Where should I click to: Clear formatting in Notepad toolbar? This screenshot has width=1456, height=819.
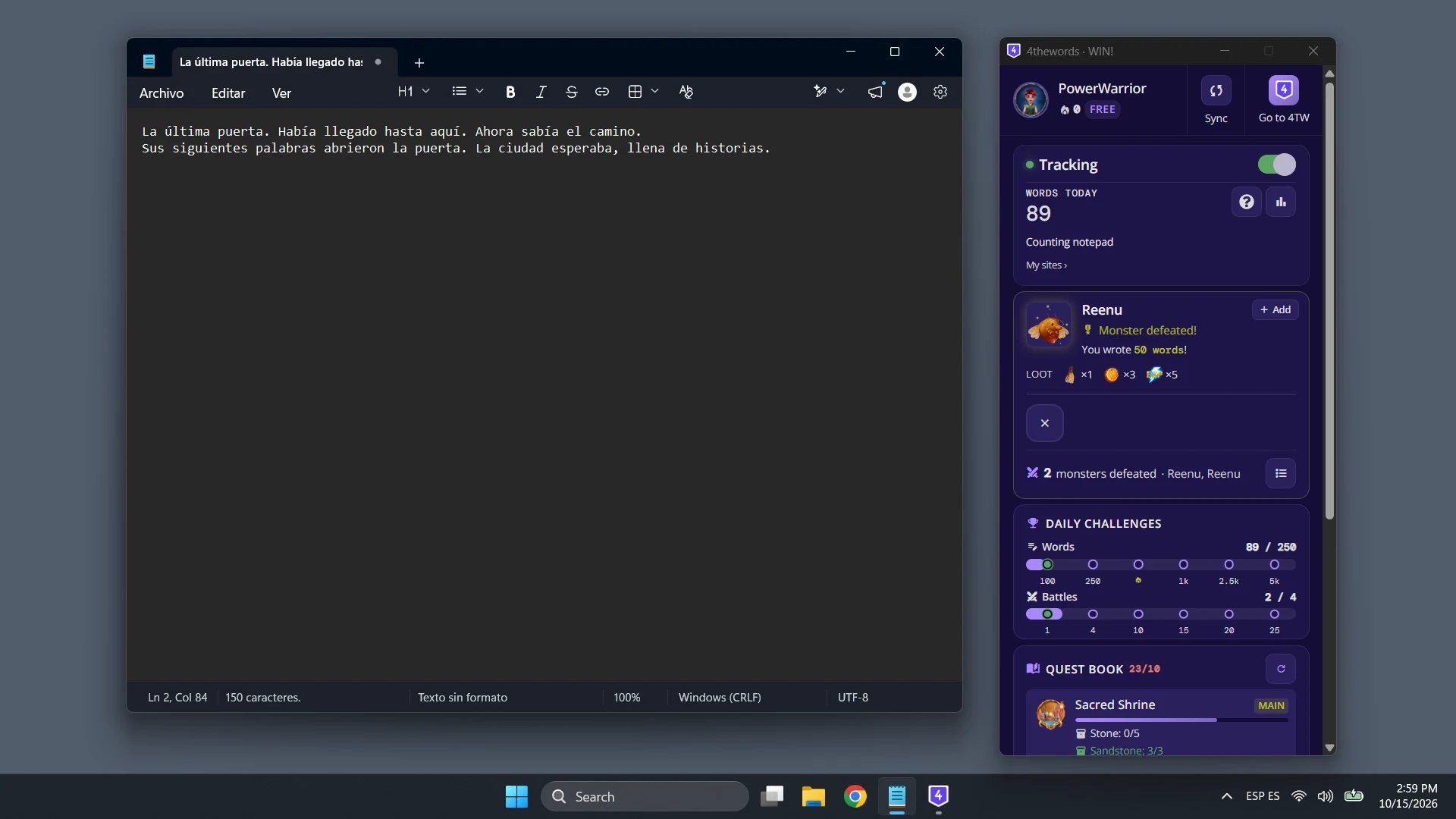click(686, 92)
